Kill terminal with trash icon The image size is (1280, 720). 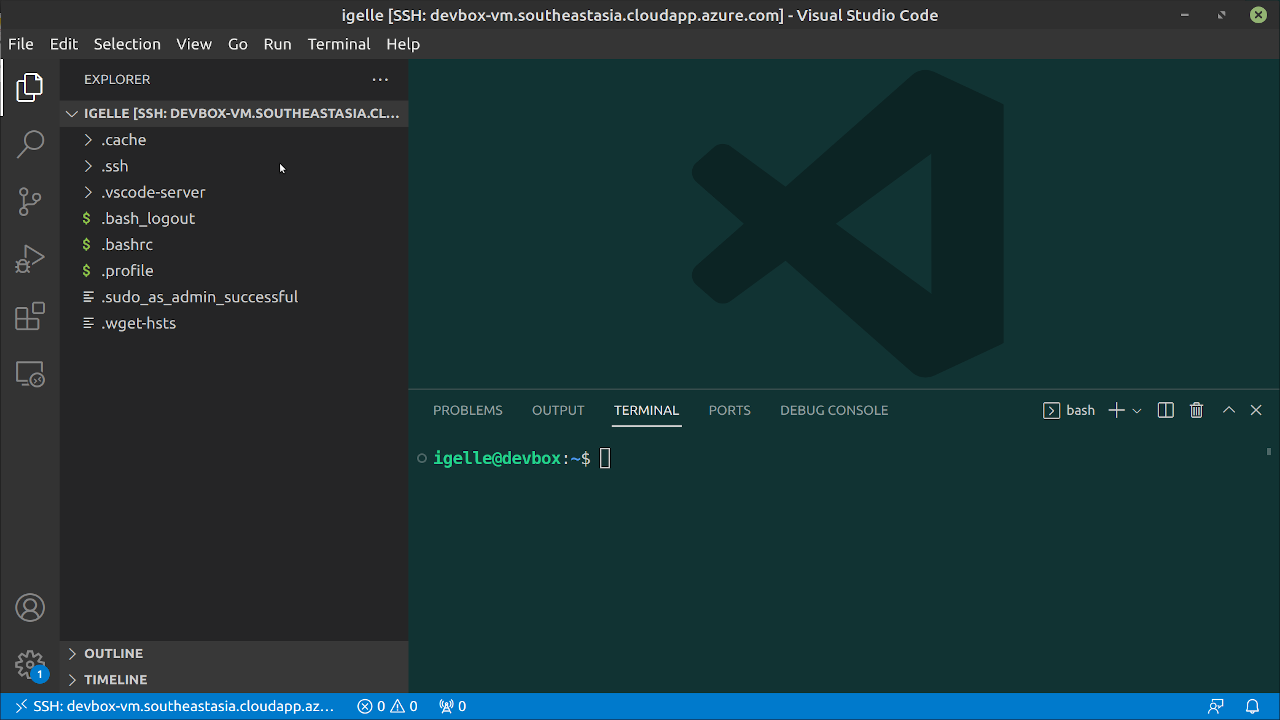[1196, 410]
